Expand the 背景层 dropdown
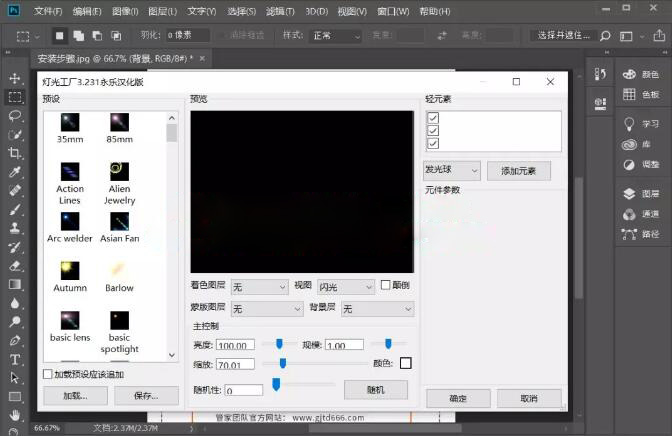This screenshot has width=672, height=436. click(x=377, y=310)
